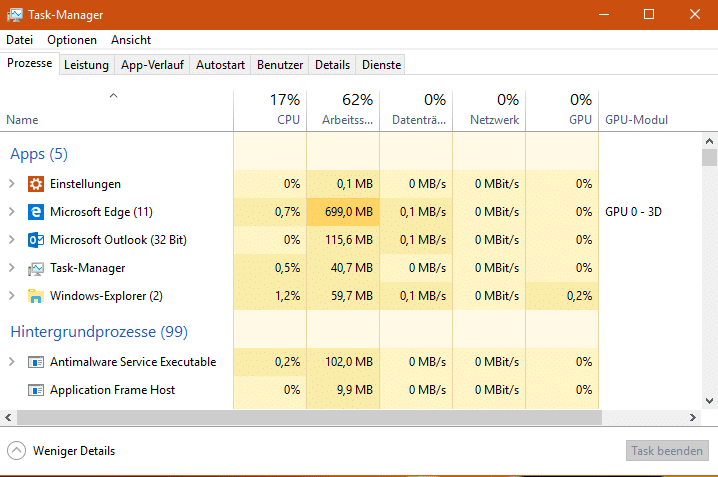
Task: Open the Optionen menu
Action: point(72,40)
